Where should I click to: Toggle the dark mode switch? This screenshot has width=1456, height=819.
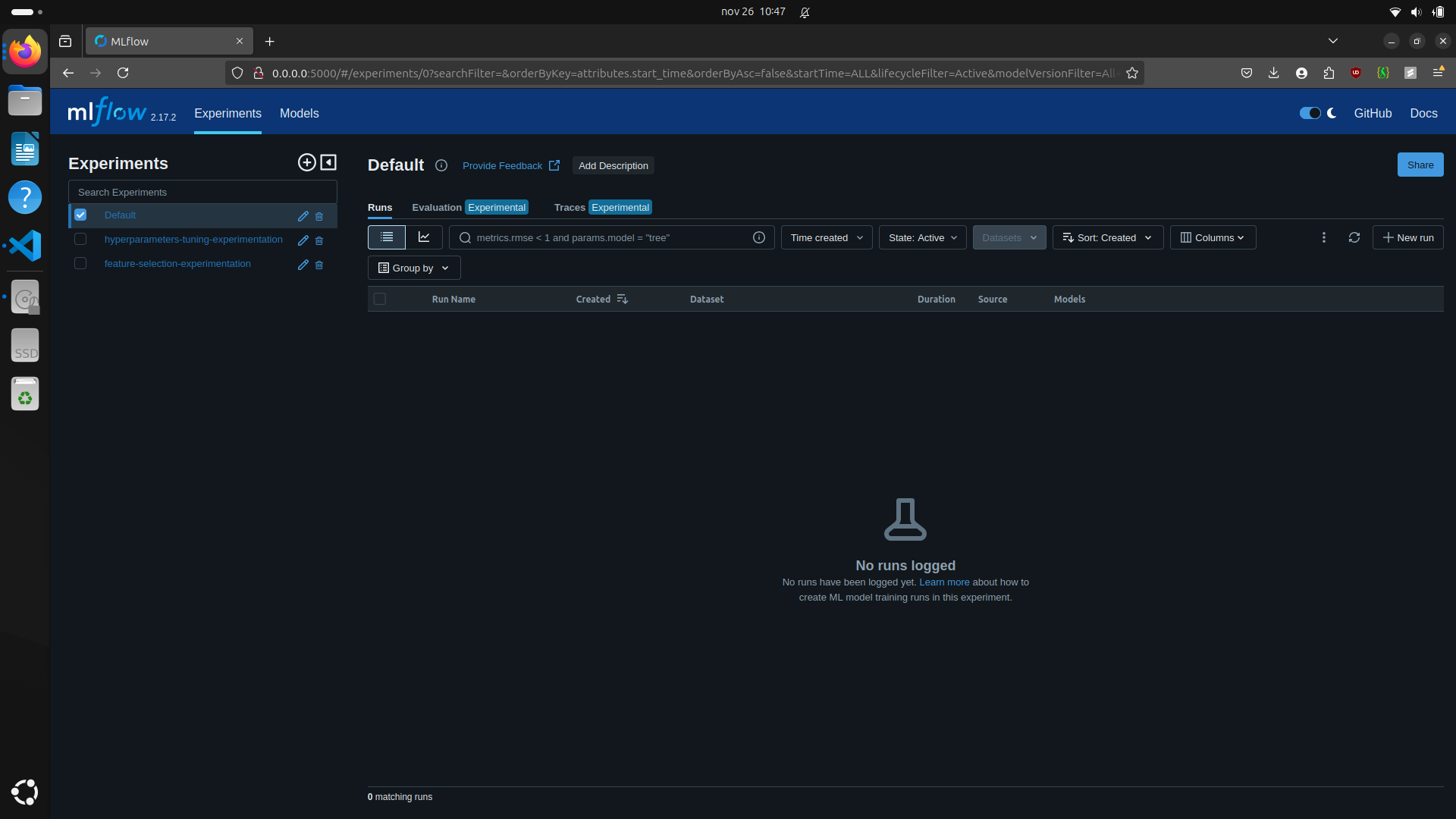coord(1310,113)
